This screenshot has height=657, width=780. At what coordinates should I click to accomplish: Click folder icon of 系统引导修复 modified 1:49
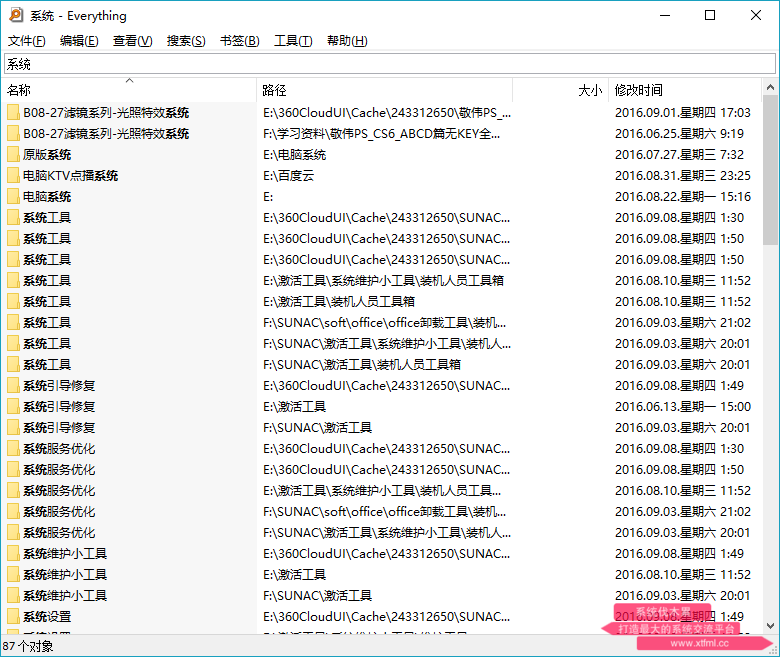coord(13,385)
